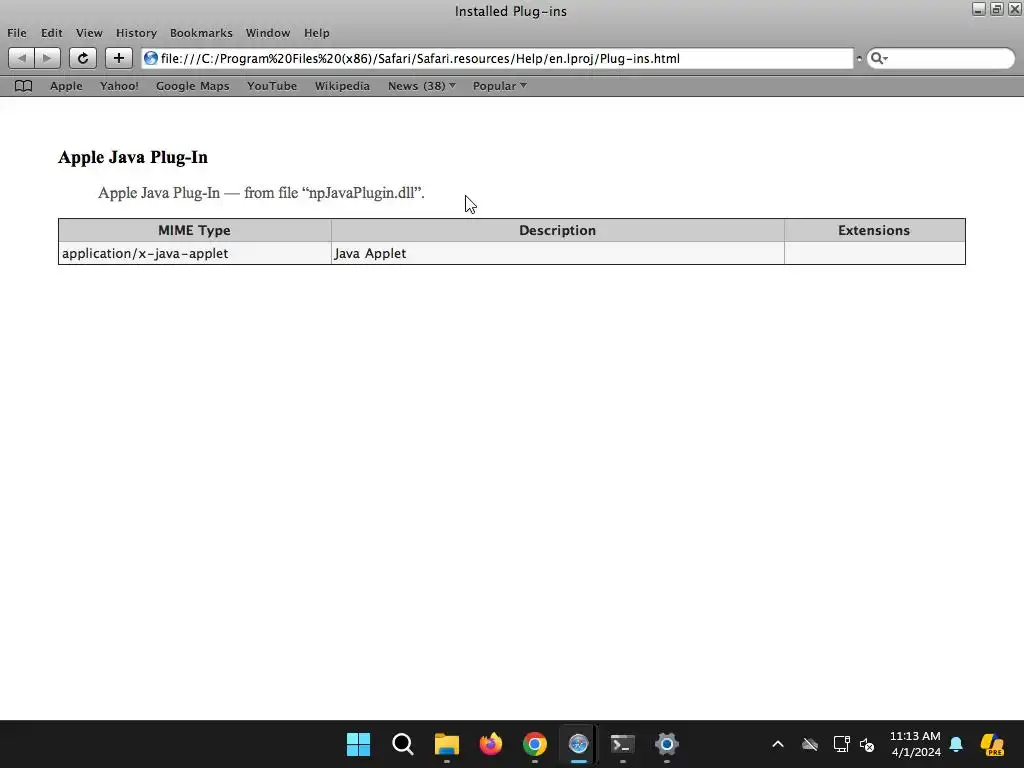This screenshot has height=768, width=1024.
Task: Open network status tray icon
Action: point(841,744)
